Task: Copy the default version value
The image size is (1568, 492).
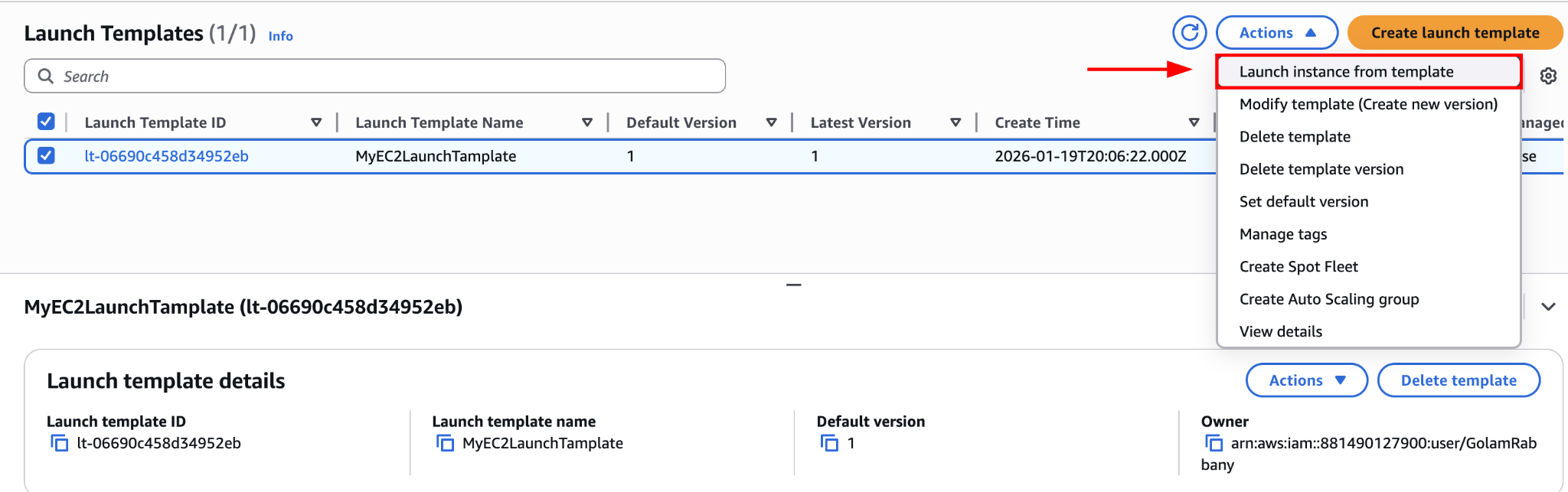Action: coord(830,442)
